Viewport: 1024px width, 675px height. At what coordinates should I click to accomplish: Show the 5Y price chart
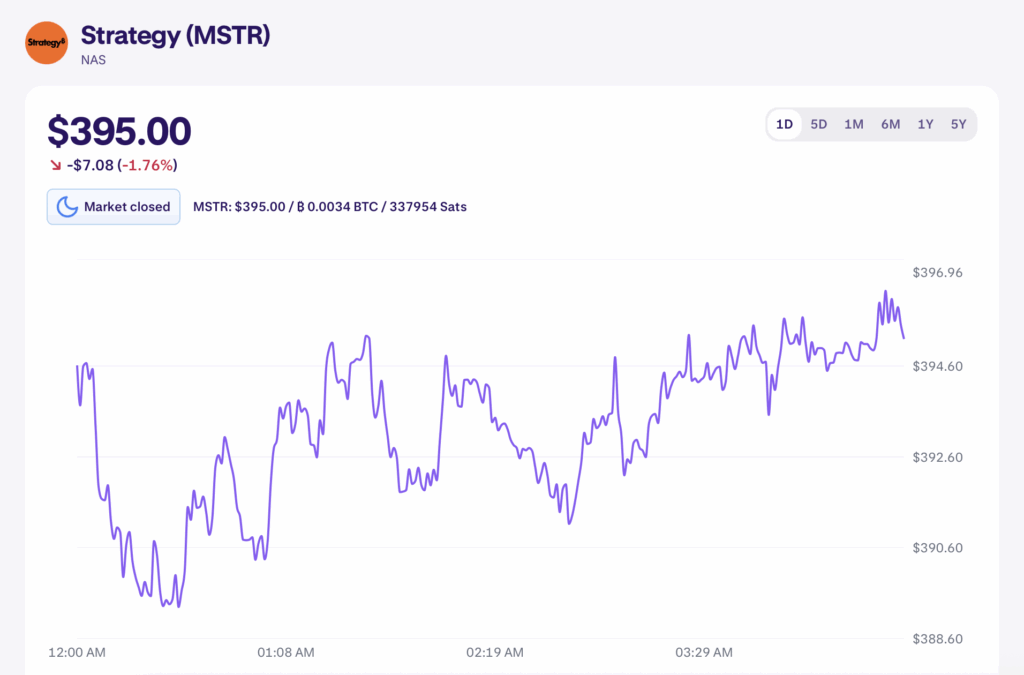pos(958,124)
